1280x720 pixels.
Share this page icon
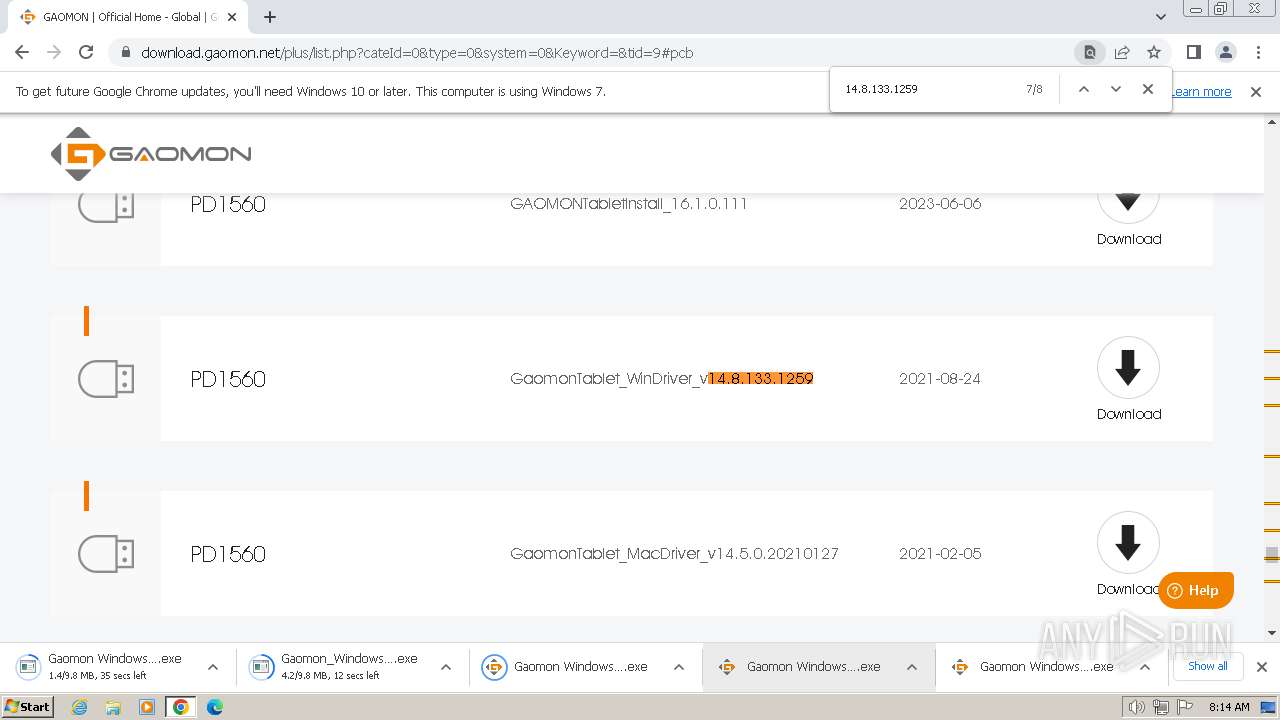pos(1122,52)
